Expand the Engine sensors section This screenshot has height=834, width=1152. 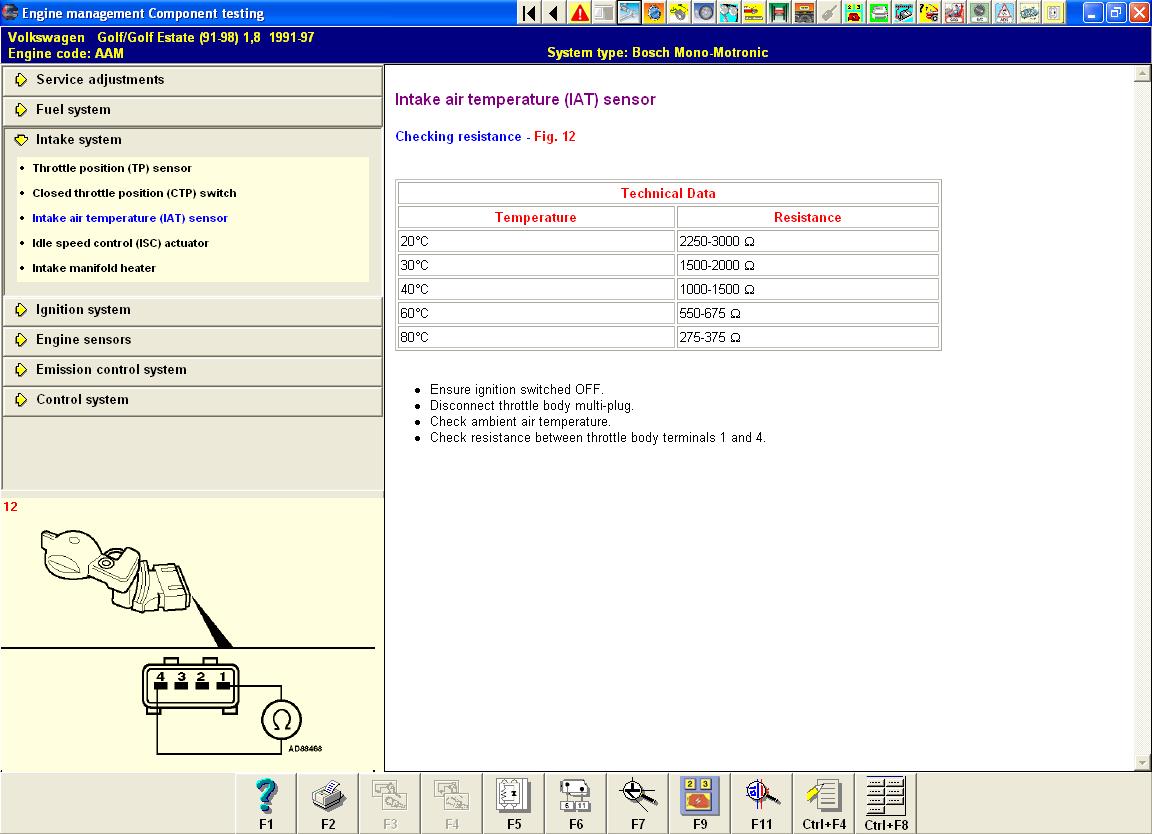(x=83, y=340)
